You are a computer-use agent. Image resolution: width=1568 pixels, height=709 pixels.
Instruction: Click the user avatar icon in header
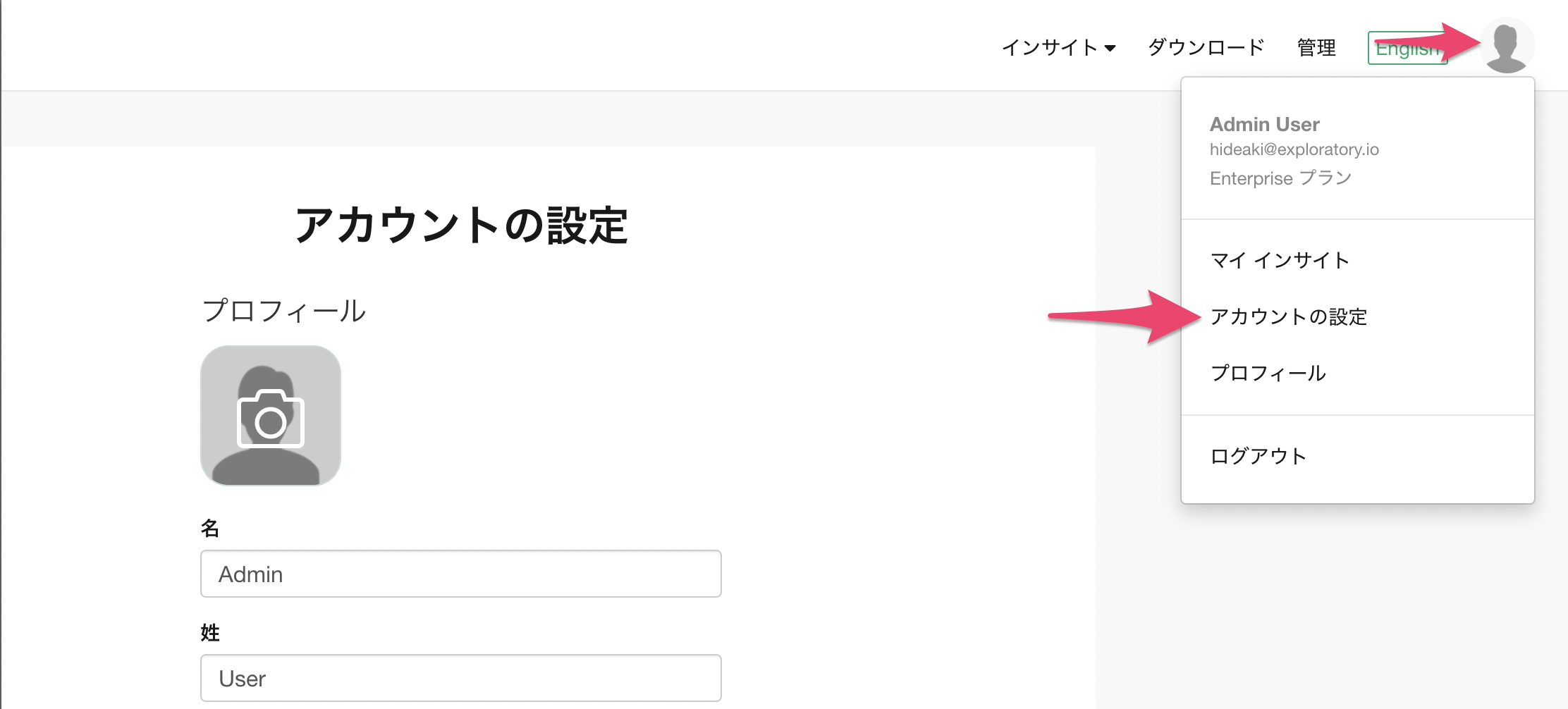tap(1507, 46)
